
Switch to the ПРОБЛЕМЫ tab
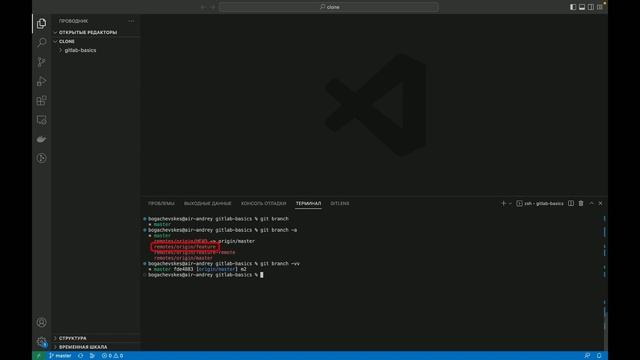161,203
